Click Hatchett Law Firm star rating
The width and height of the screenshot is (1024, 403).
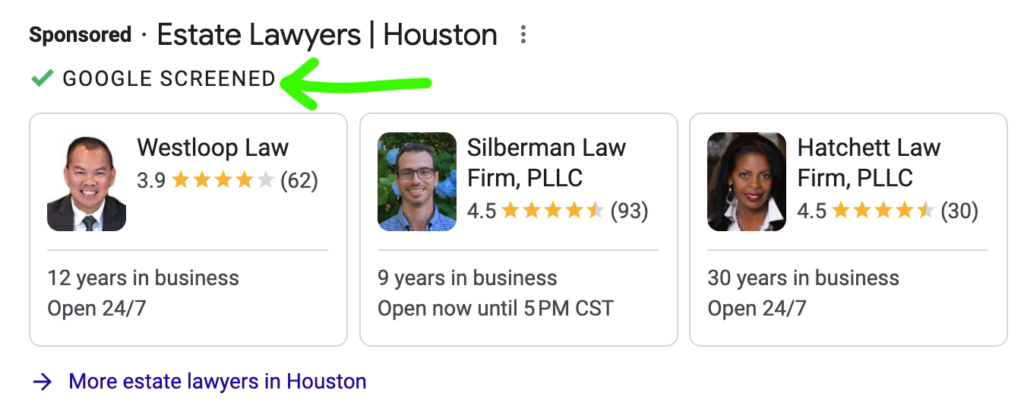pyautogui.click(x=883, y=210)
